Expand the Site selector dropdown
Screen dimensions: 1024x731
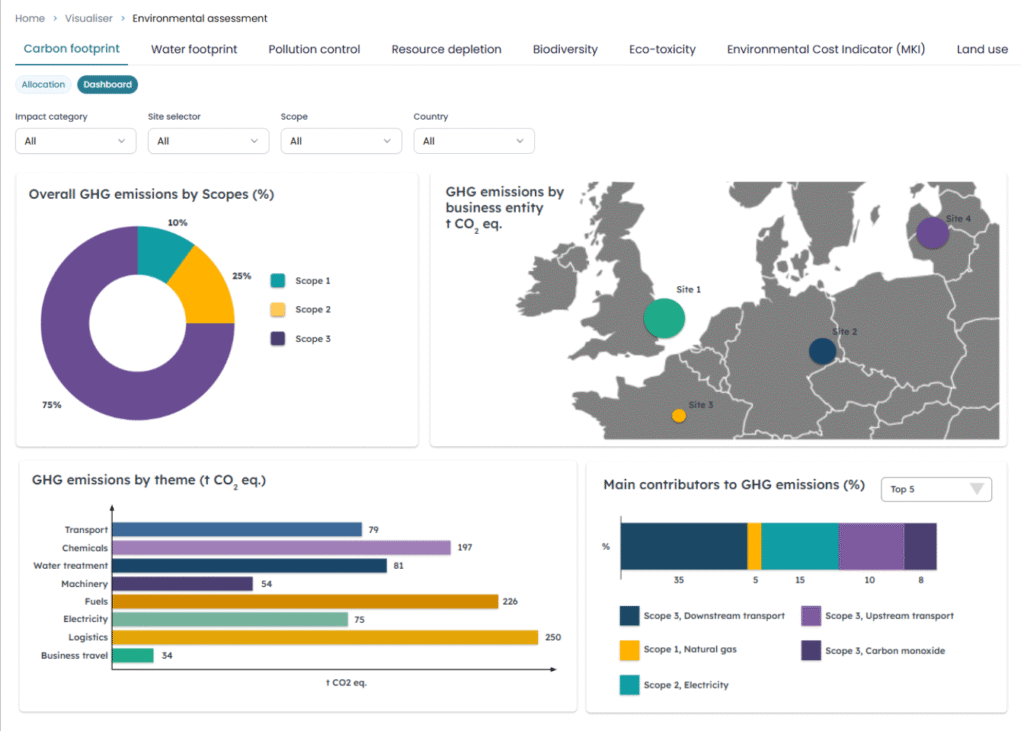click(x=208, y=141)
